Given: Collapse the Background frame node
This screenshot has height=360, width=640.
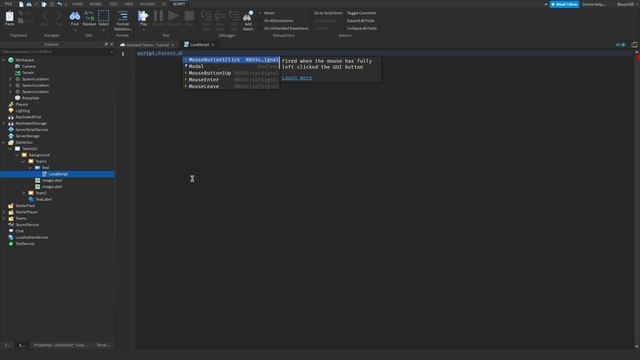Looking at the screenshot, I should 17,155.
